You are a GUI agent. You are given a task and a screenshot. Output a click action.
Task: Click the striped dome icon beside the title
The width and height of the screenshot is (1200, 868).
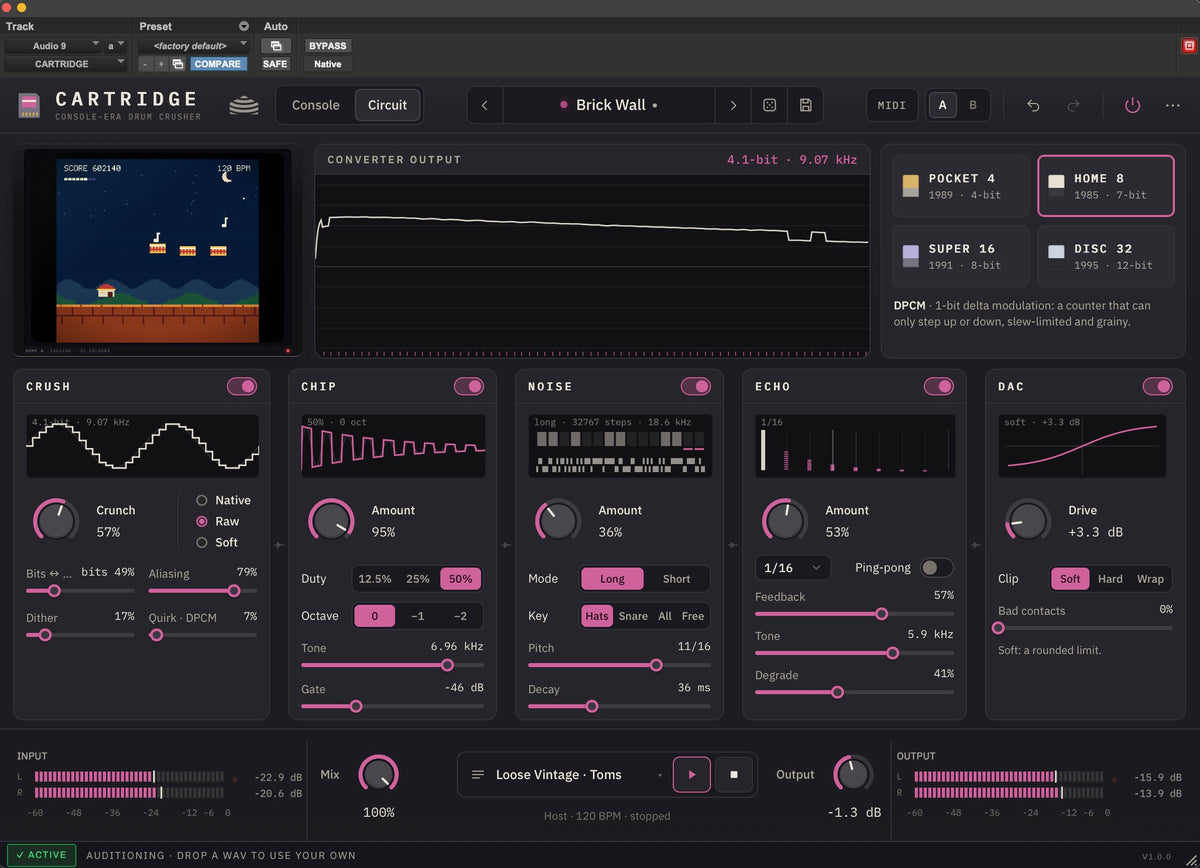[244, 105]
